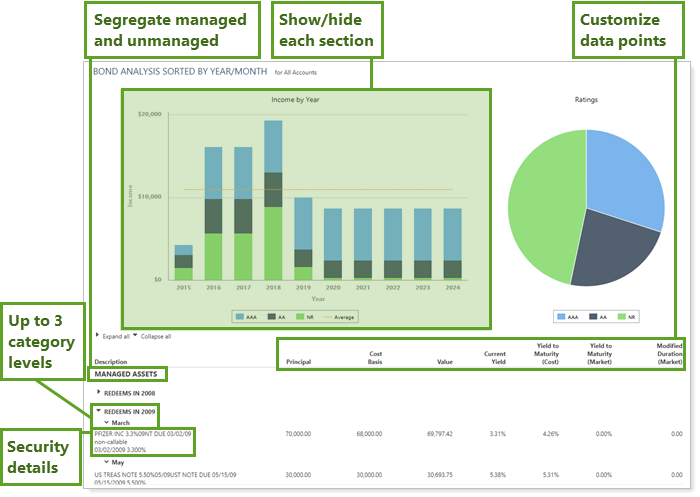Click the Expand all arrow icon
This screenshot has width=700, height=497.
coord(96,336)
